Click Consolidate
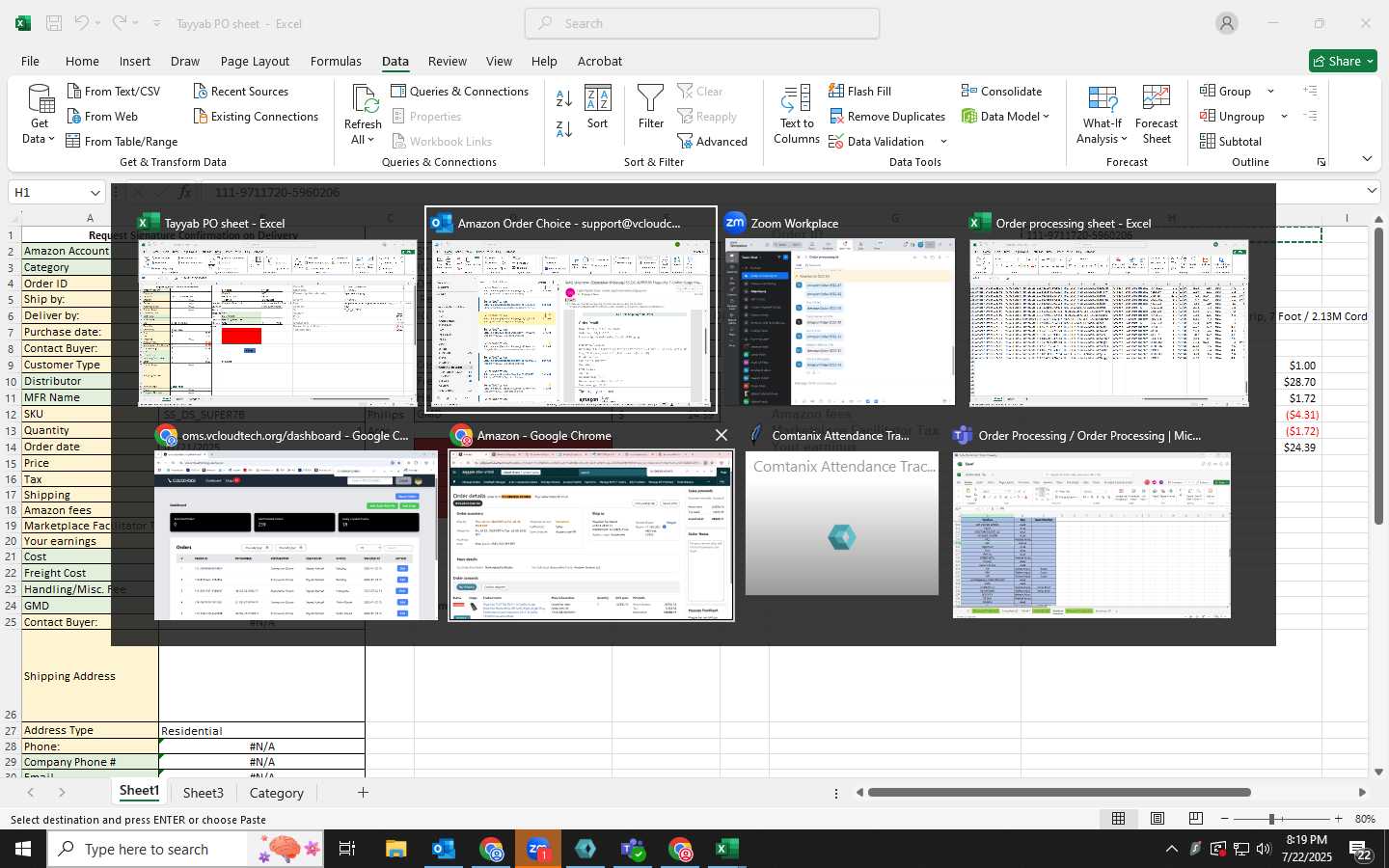This screenshot has width=1389, height=868. coord(1001,92)
